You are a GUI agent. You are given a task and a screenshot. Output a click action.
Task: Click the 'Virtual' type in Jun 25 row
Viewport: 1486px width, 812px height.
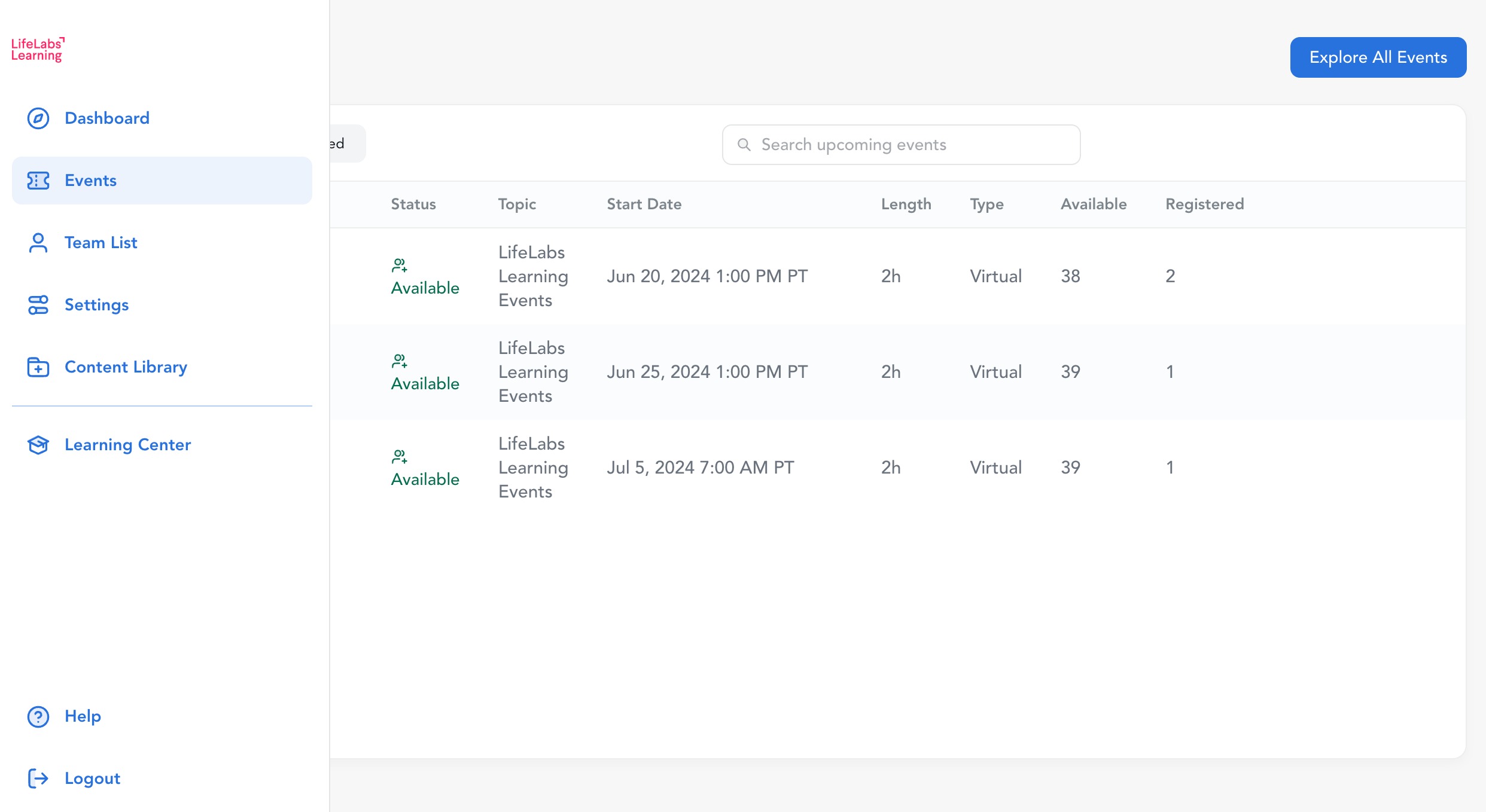point(996,372)
